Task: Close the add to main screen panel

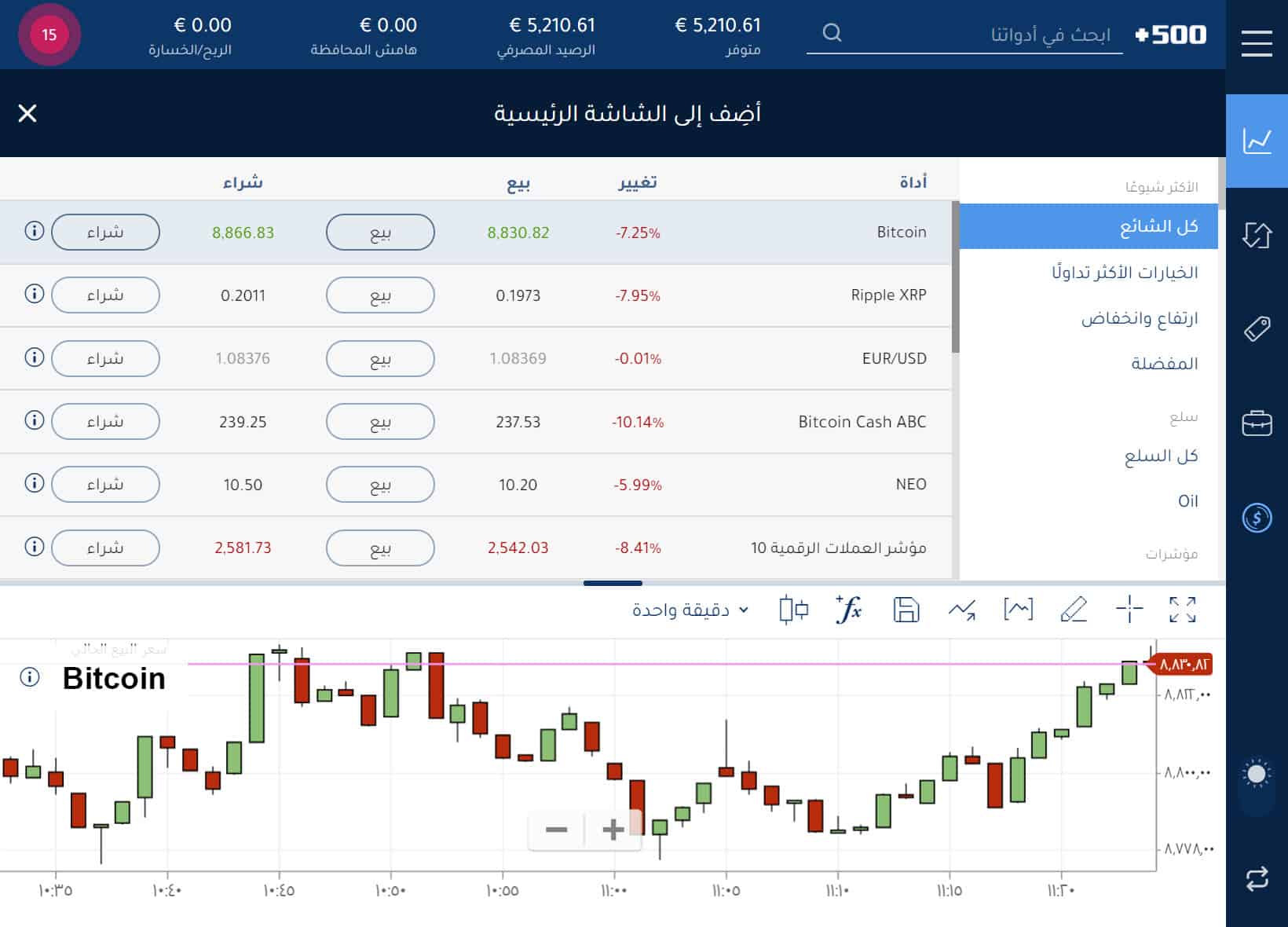Action: coord(27,113)
